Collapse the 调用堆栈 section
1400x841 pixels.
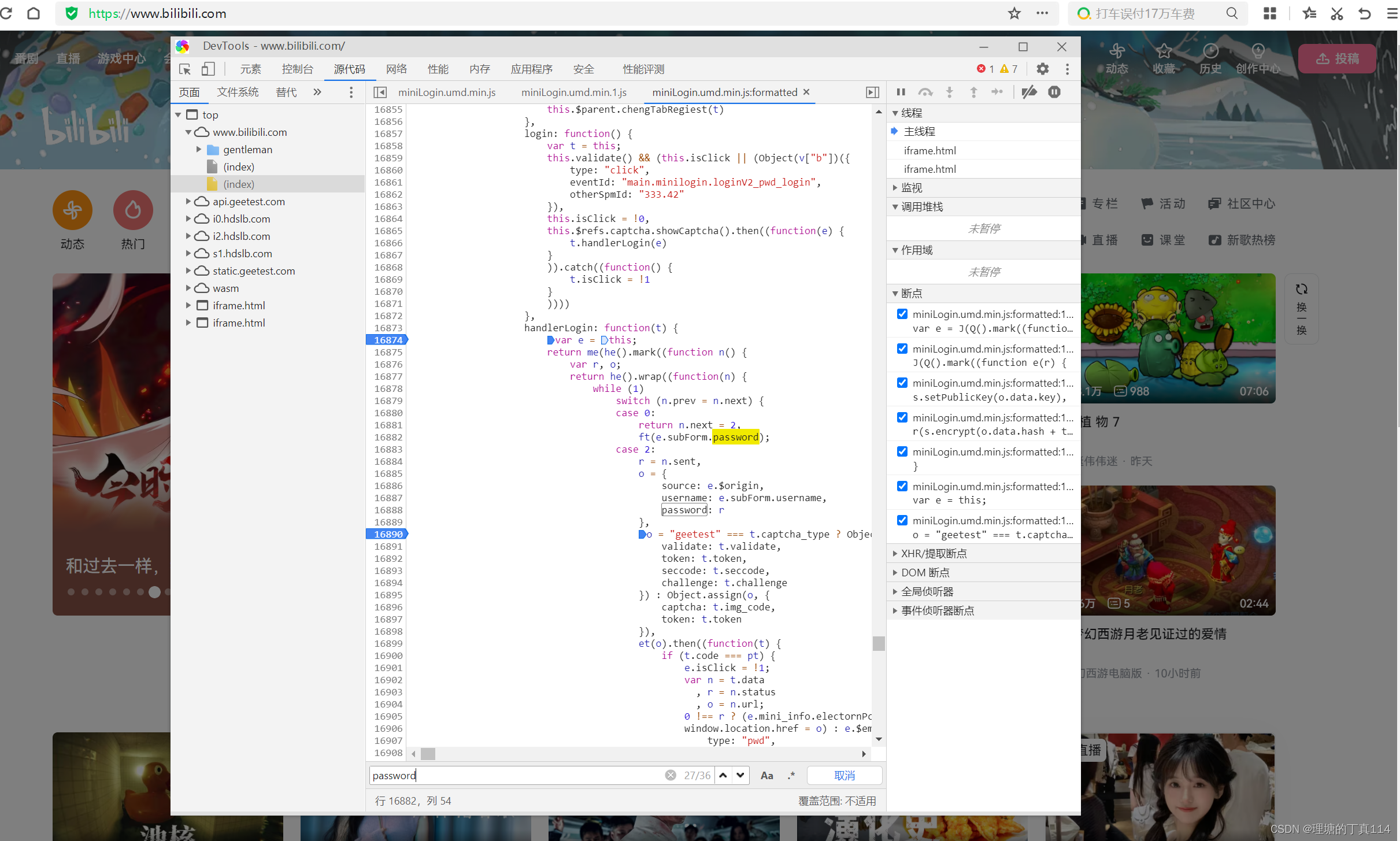(x=921, y=207)
